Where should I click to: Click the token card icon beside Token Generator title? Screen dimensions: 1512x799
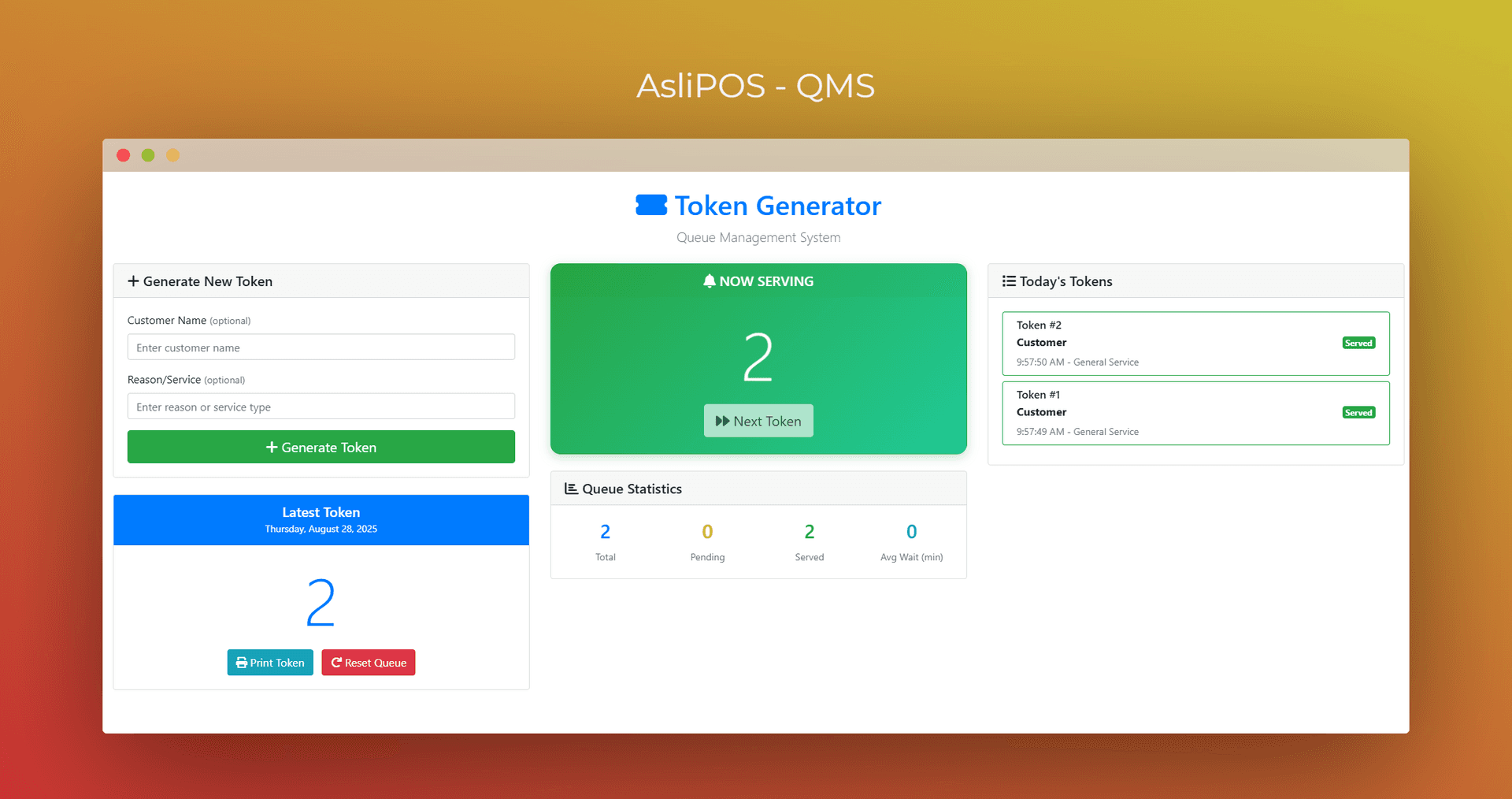pyautogui.click(x=650, y=205)
